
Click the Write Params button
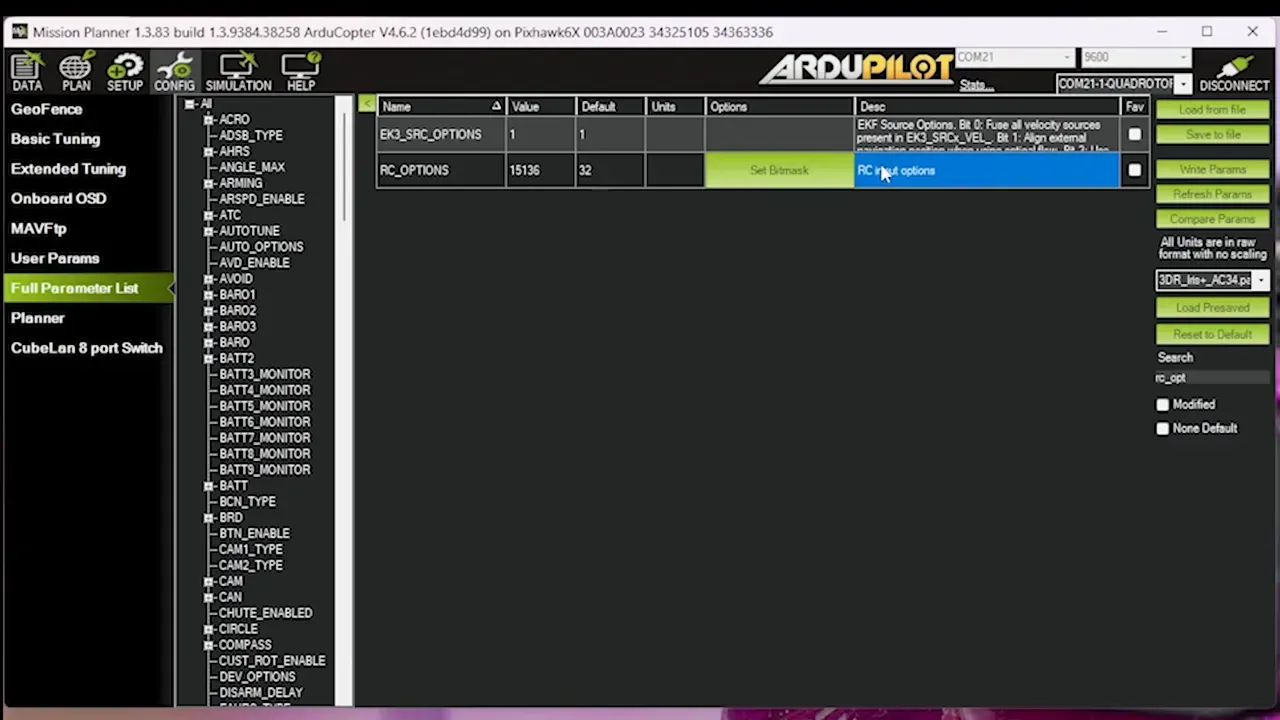[1212, 170]
